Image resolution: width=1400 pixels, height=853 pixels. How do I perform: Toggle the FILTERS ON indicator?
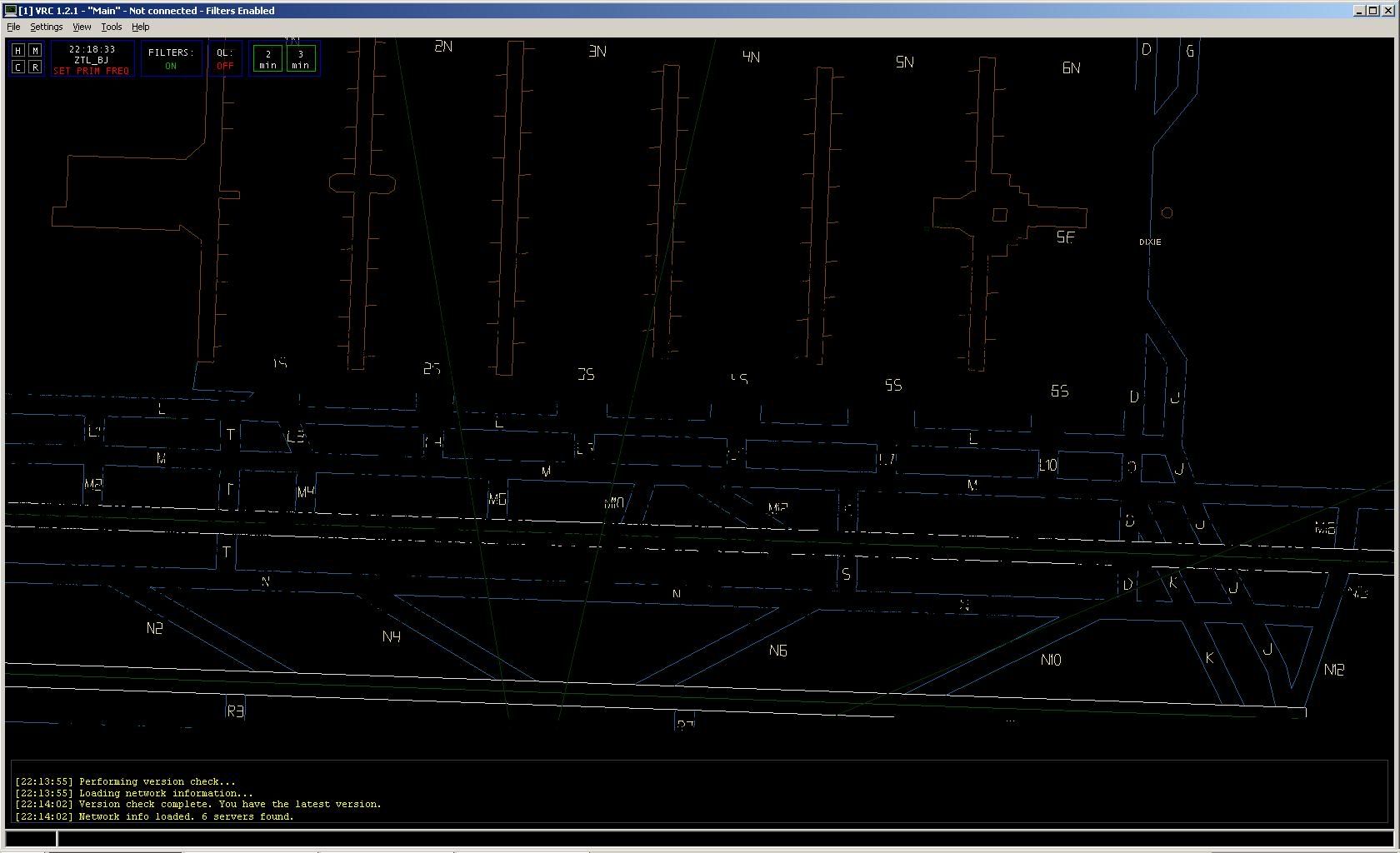click(171, 58)
